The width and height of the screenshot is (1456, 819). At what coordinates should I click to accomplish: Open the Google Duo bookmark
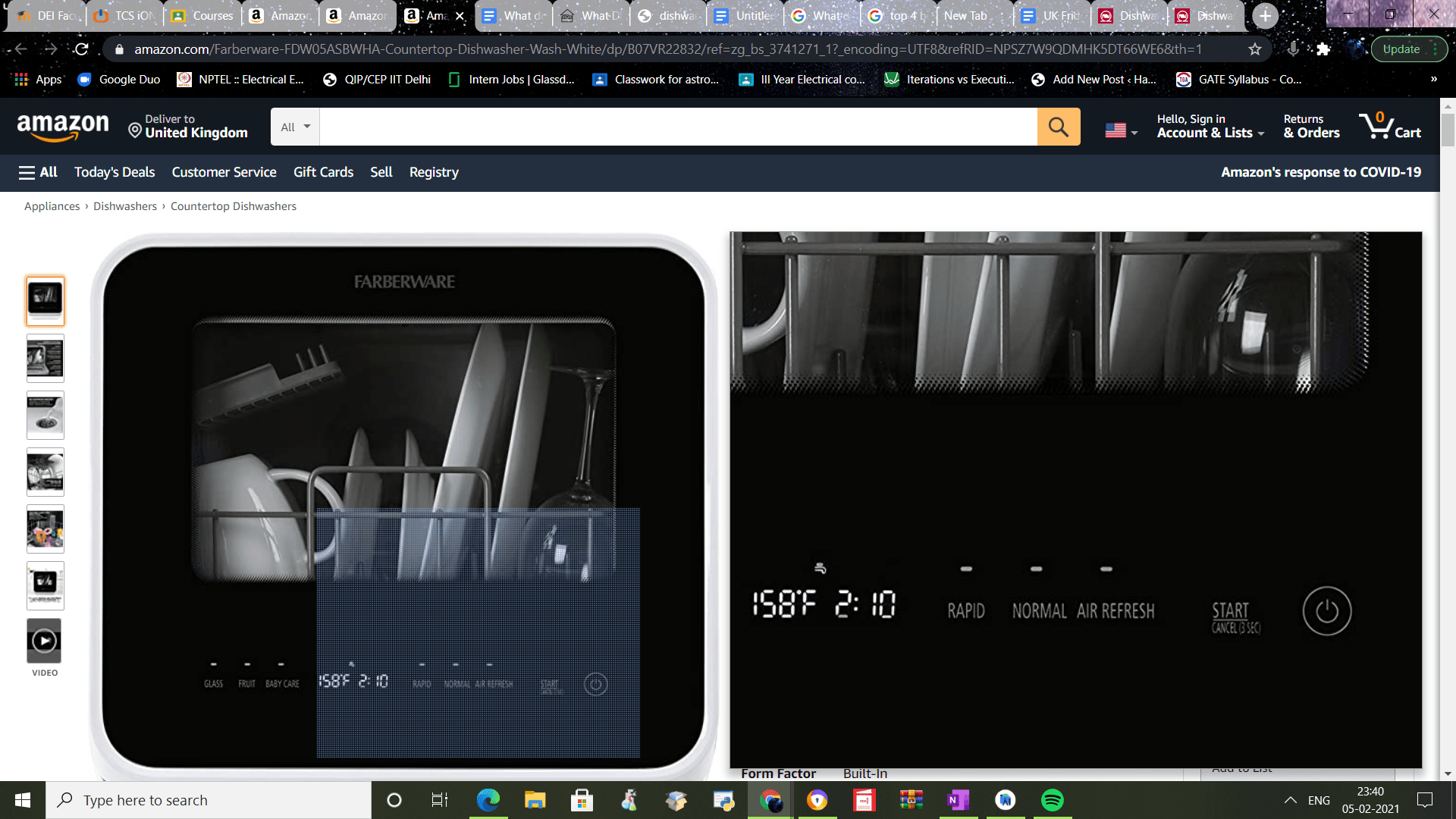click(x=119, y=79)
